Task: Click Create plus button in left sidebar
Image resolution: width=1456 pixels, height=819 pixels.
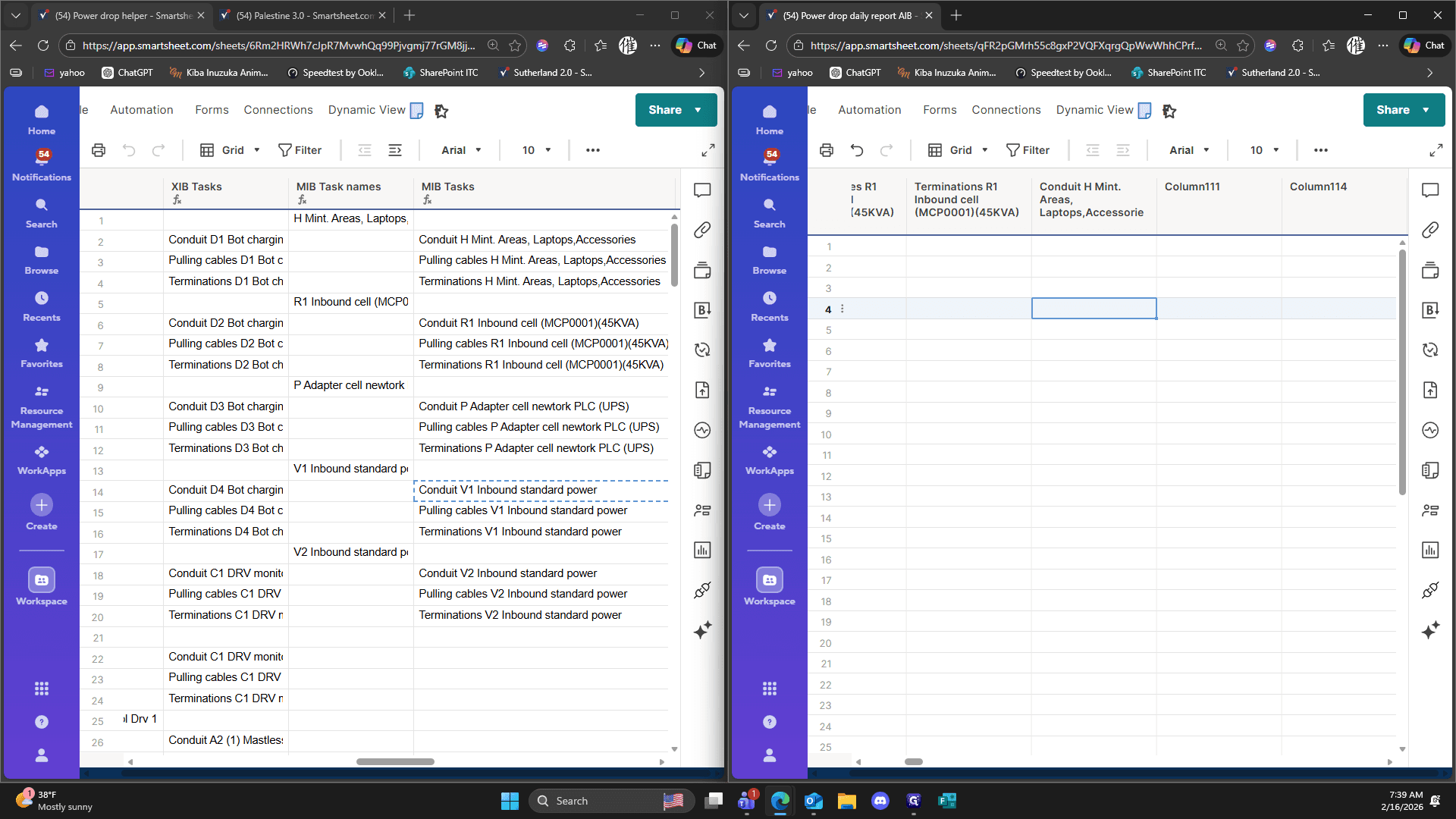Action: [x=42, y=505]
